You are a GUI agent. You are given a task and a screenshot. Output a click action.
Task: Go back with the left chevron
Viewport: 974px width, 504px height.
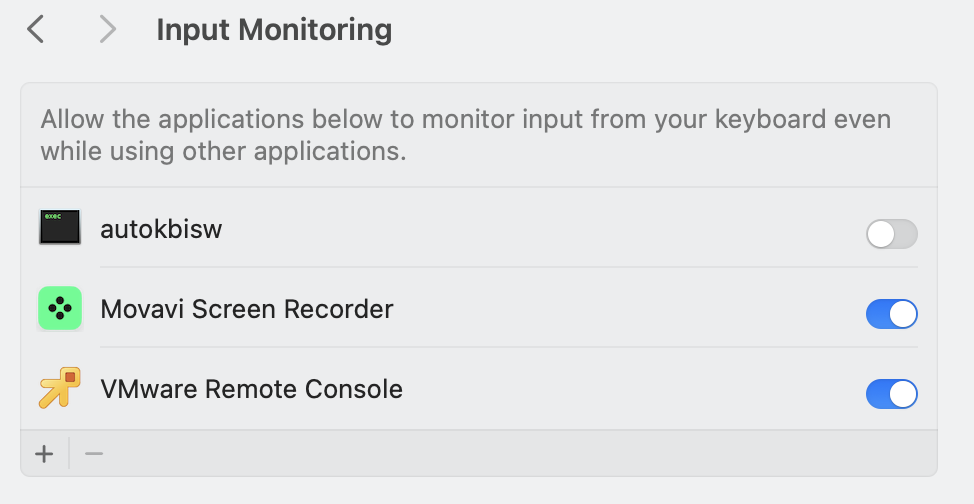point(36,30)
